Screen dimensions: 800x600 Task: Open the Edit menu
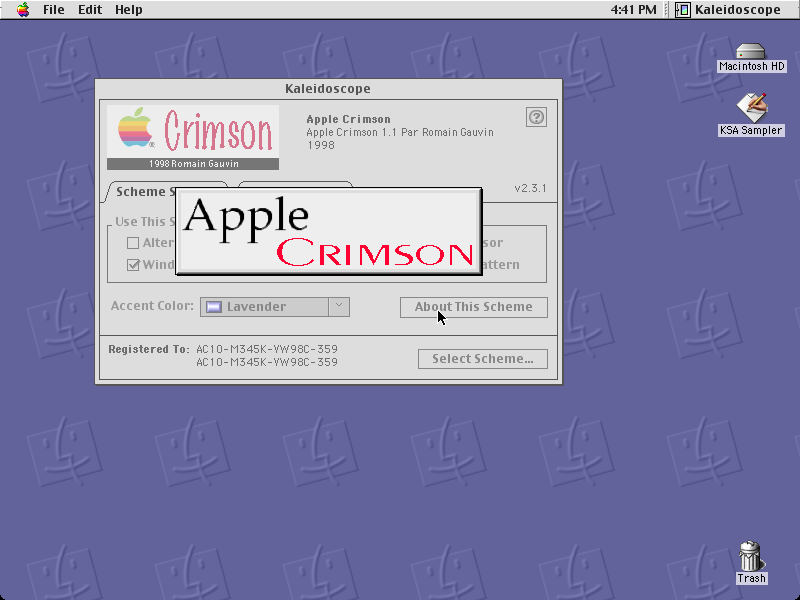coord(90,10)
